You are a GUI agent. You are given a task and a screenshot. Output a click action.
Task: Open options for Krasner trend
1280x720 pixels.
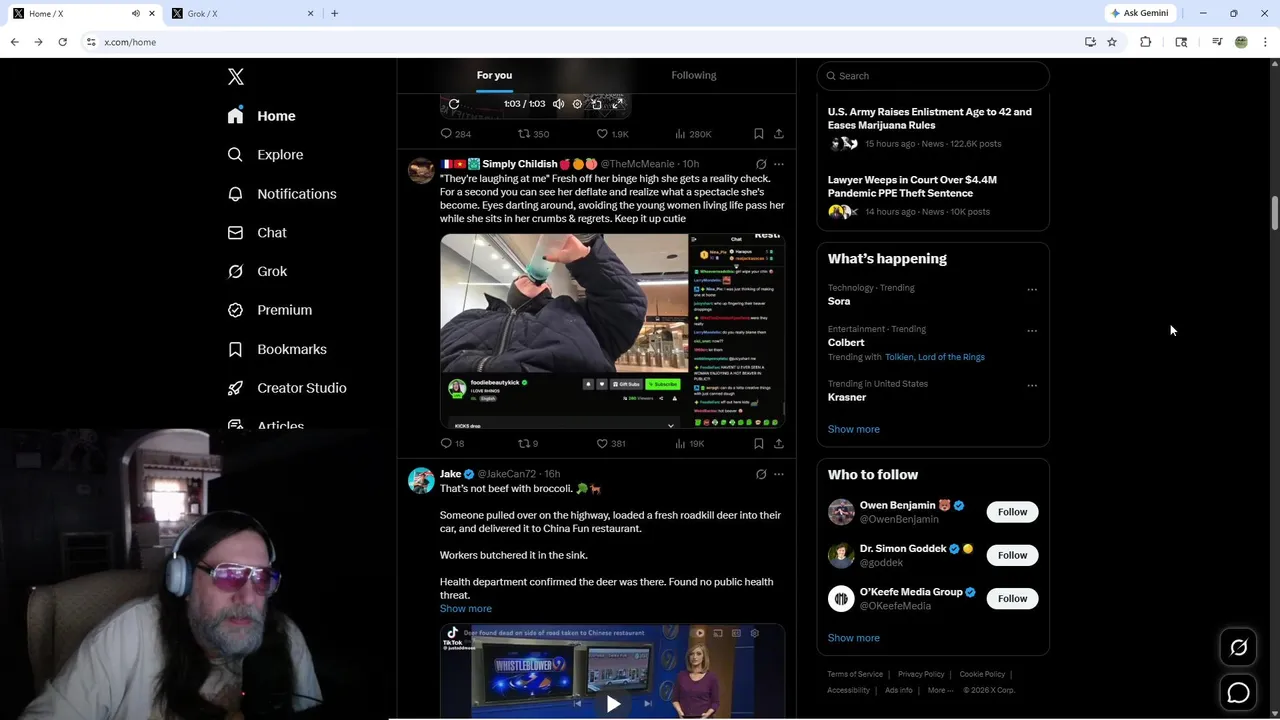click(1032, 386)
